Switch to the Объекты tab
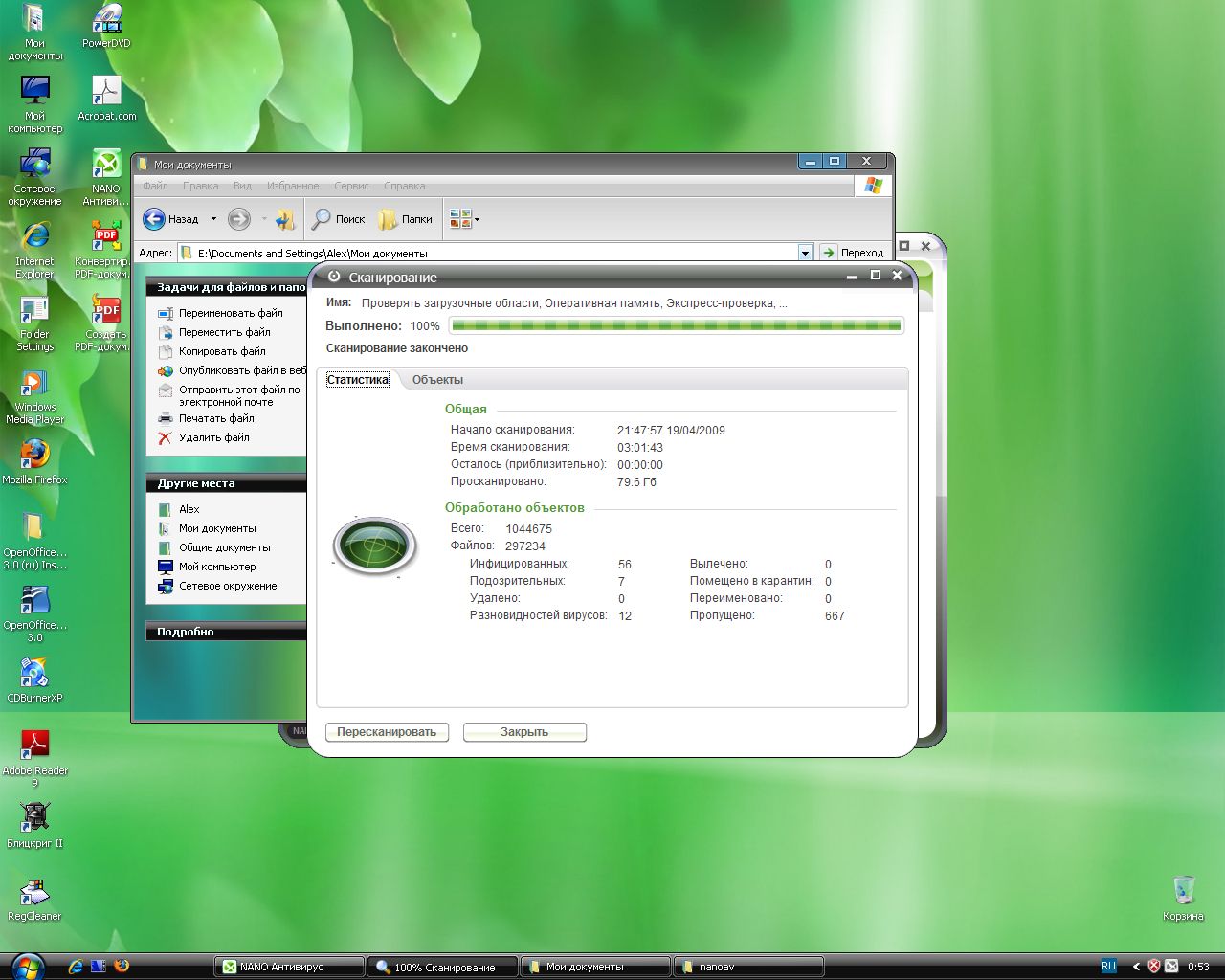 click(x=437, y=380)
